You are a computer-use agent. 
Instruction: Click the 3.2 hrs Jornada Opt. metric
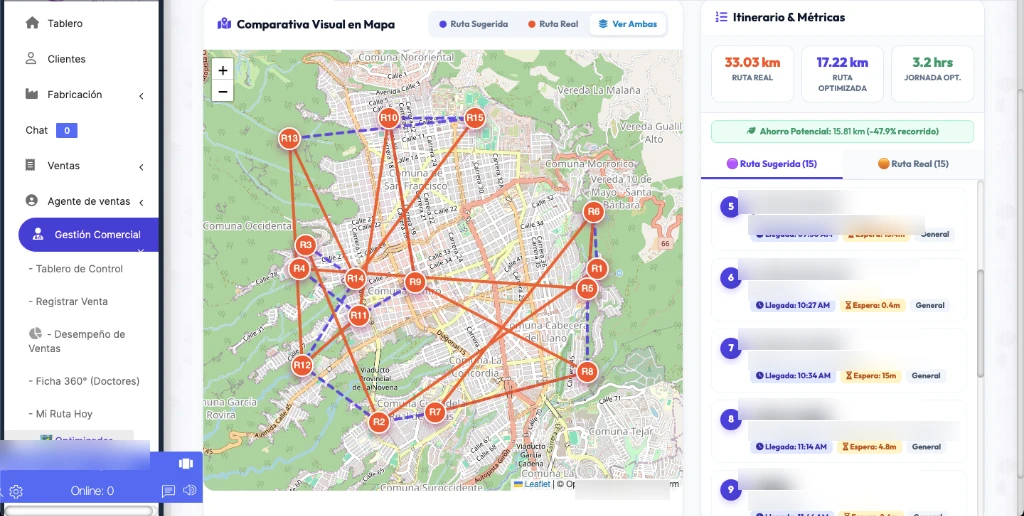[x=933, y=74]
